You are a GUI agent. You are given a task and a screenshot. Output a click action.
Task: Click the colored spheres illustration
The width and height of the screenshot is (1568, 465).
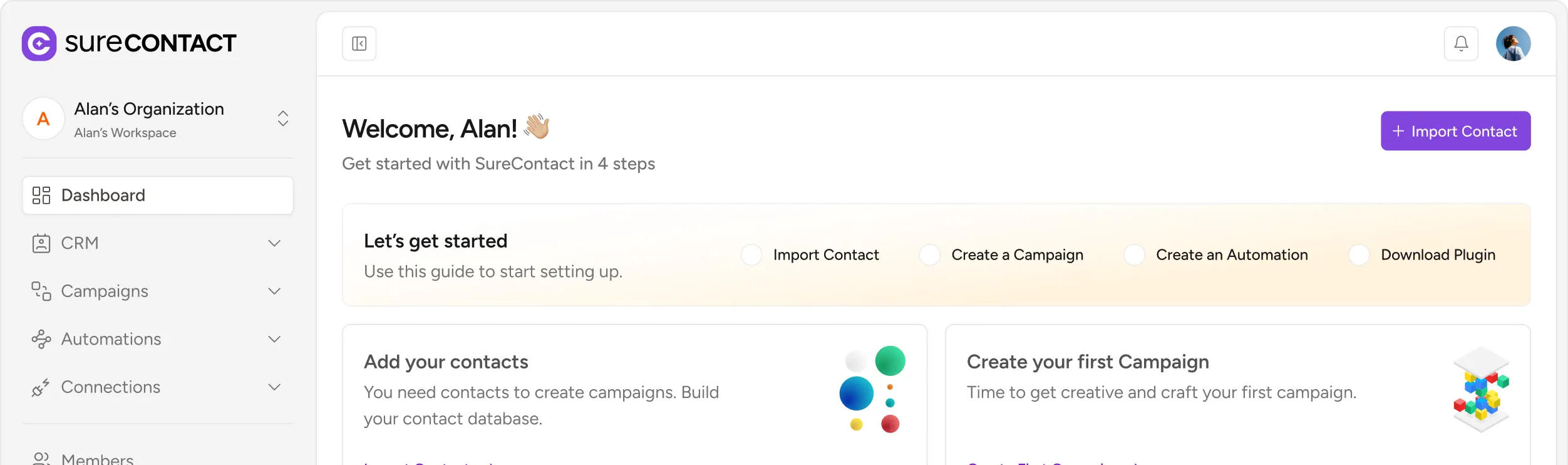coord(872,389)
